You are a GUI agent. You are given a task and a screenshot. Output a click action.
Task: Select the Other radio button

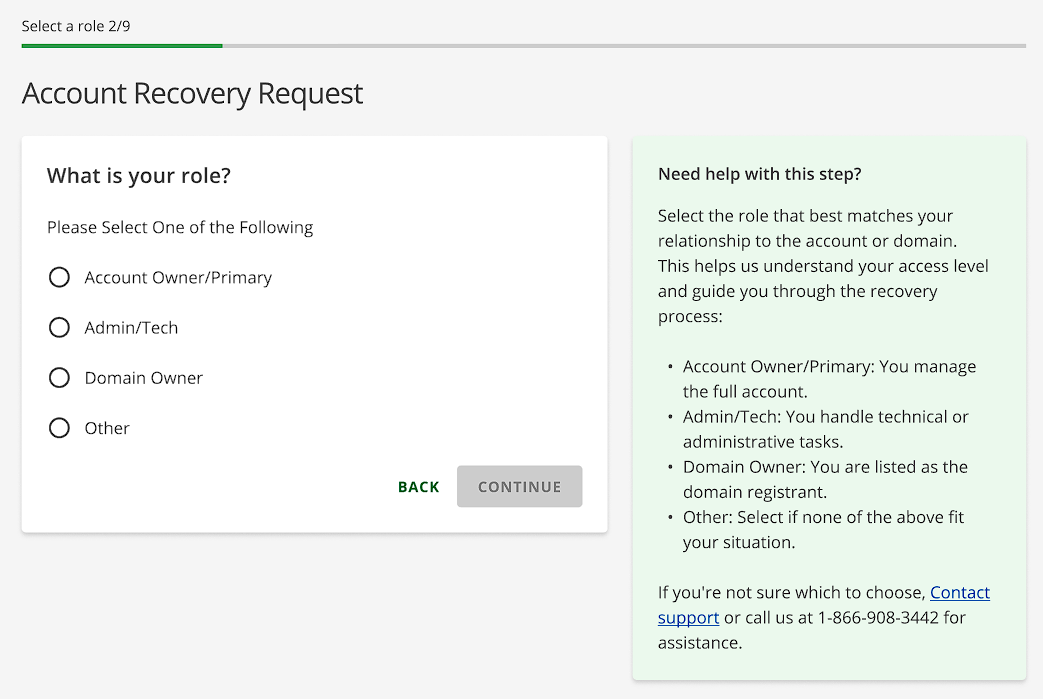click(59, 428)
